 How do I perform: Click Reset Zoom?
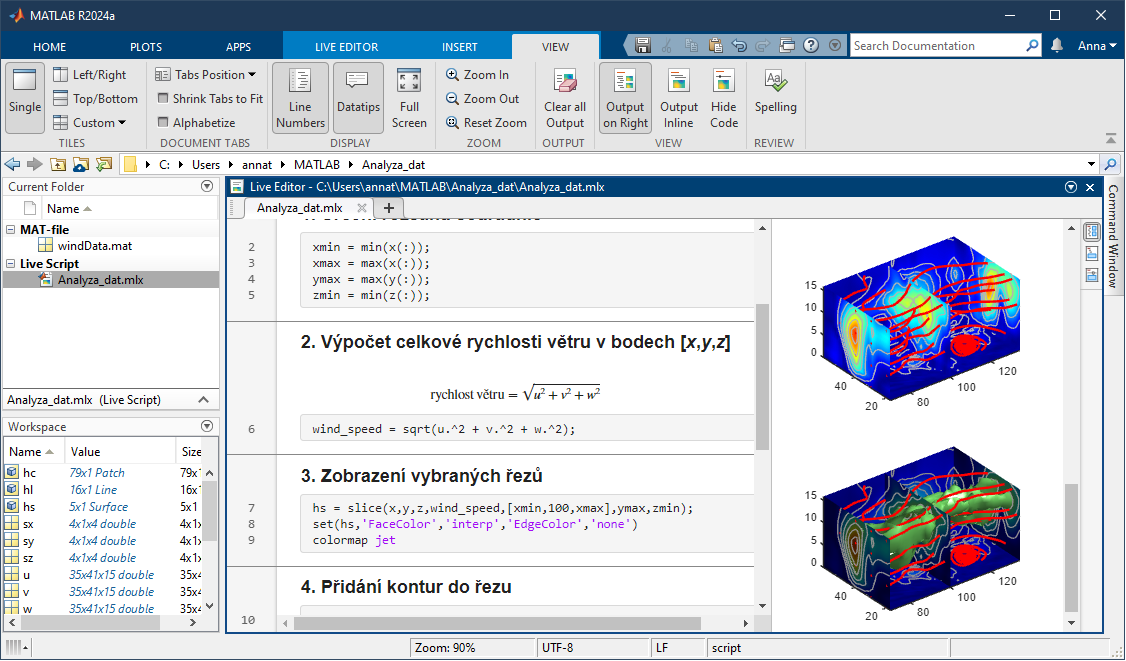486,123
